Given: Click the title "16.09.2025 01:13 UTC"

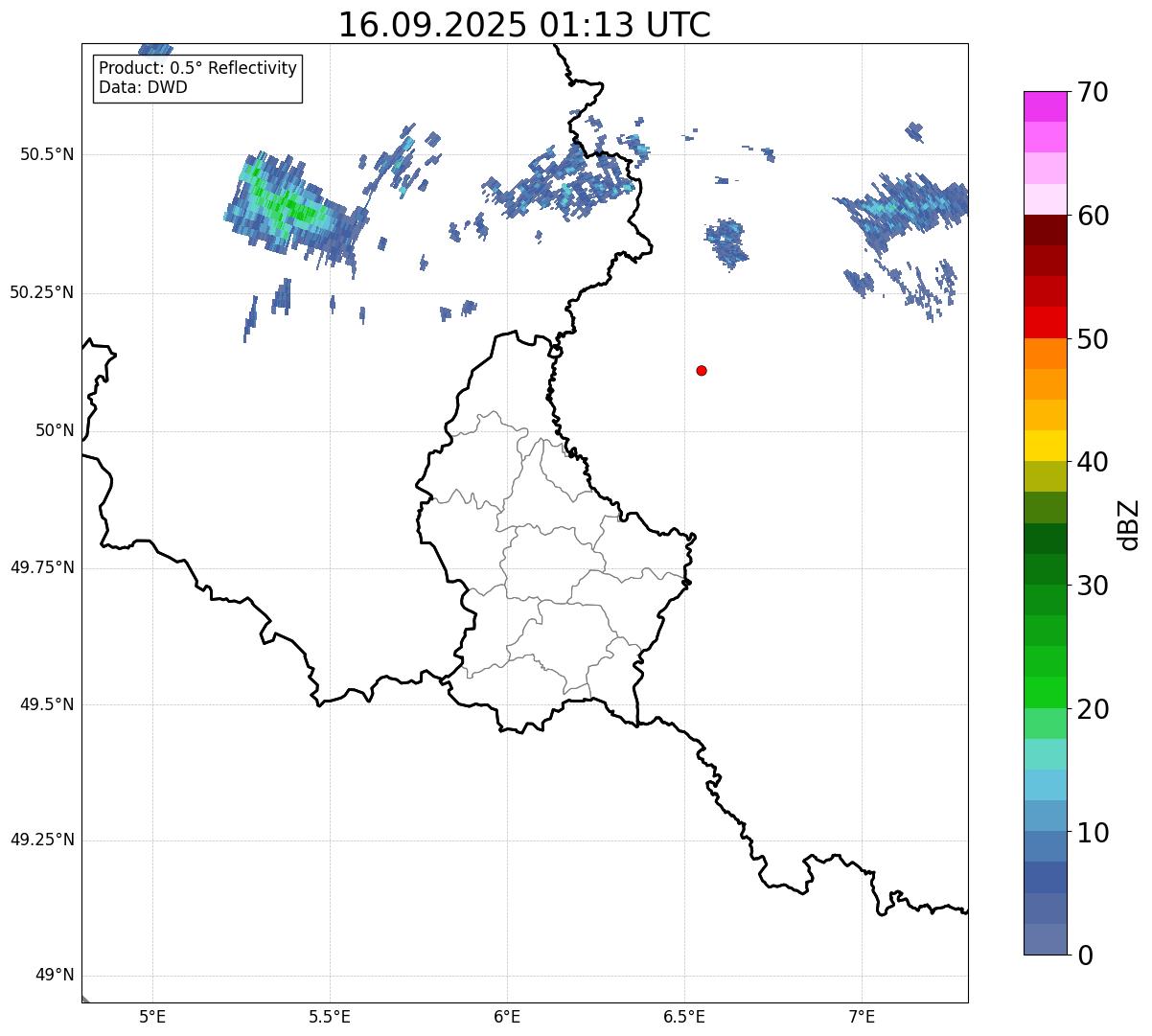Looking at the screenshot, I should tap(524, 25).
